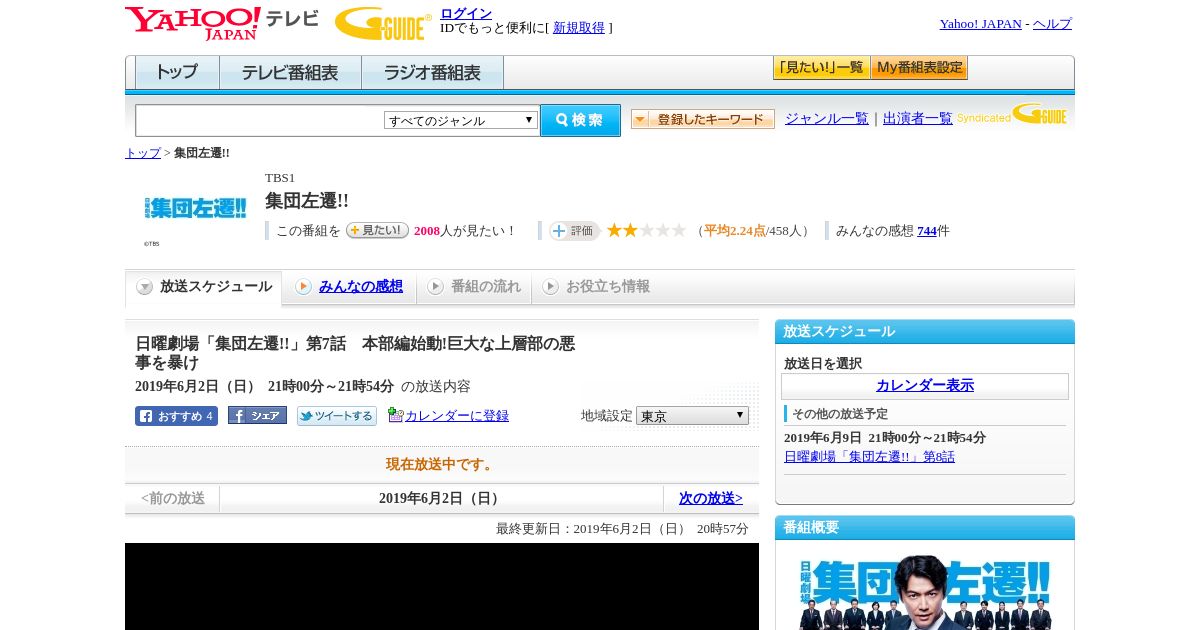The image size is (1200, 630).
Task: Open the 「見たい!」一覧 button
Action: pos(821,68)
